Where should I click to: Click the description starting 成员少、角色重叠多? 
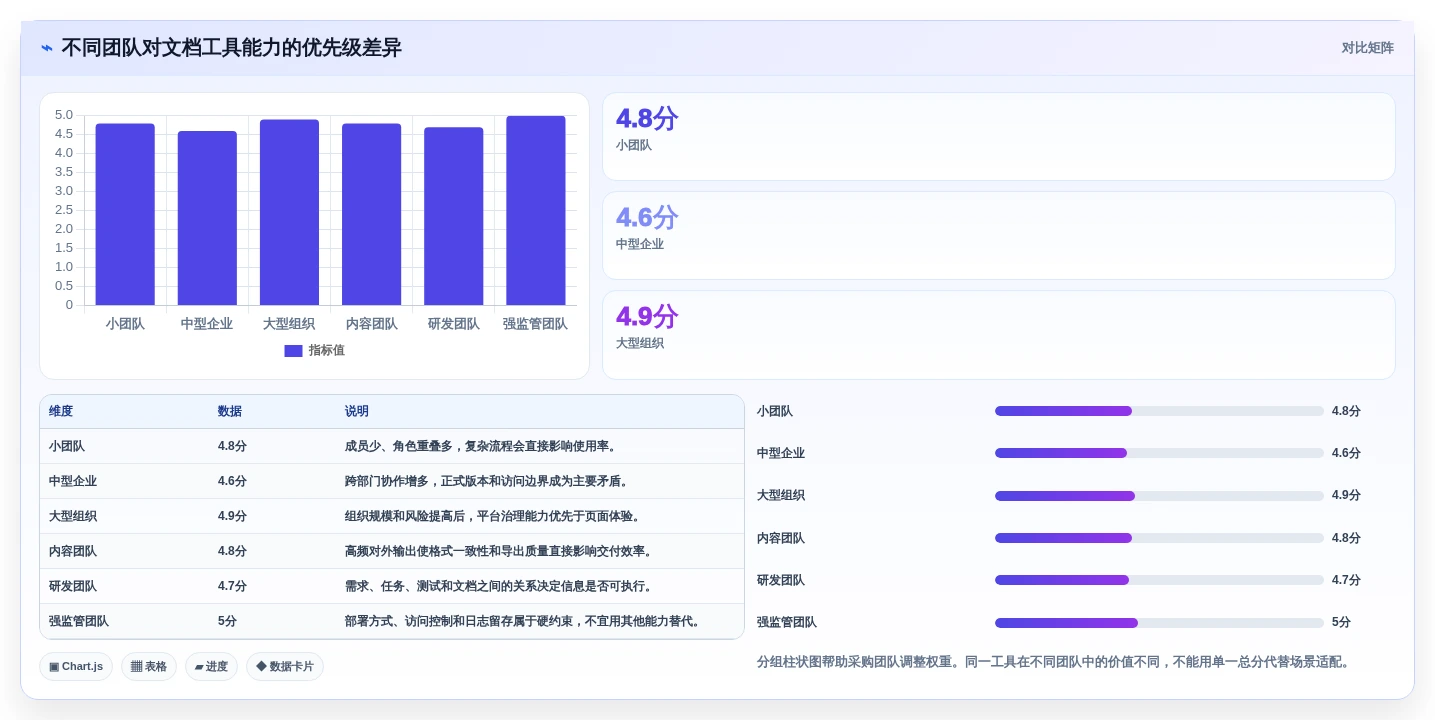click(x=482, y=446)
